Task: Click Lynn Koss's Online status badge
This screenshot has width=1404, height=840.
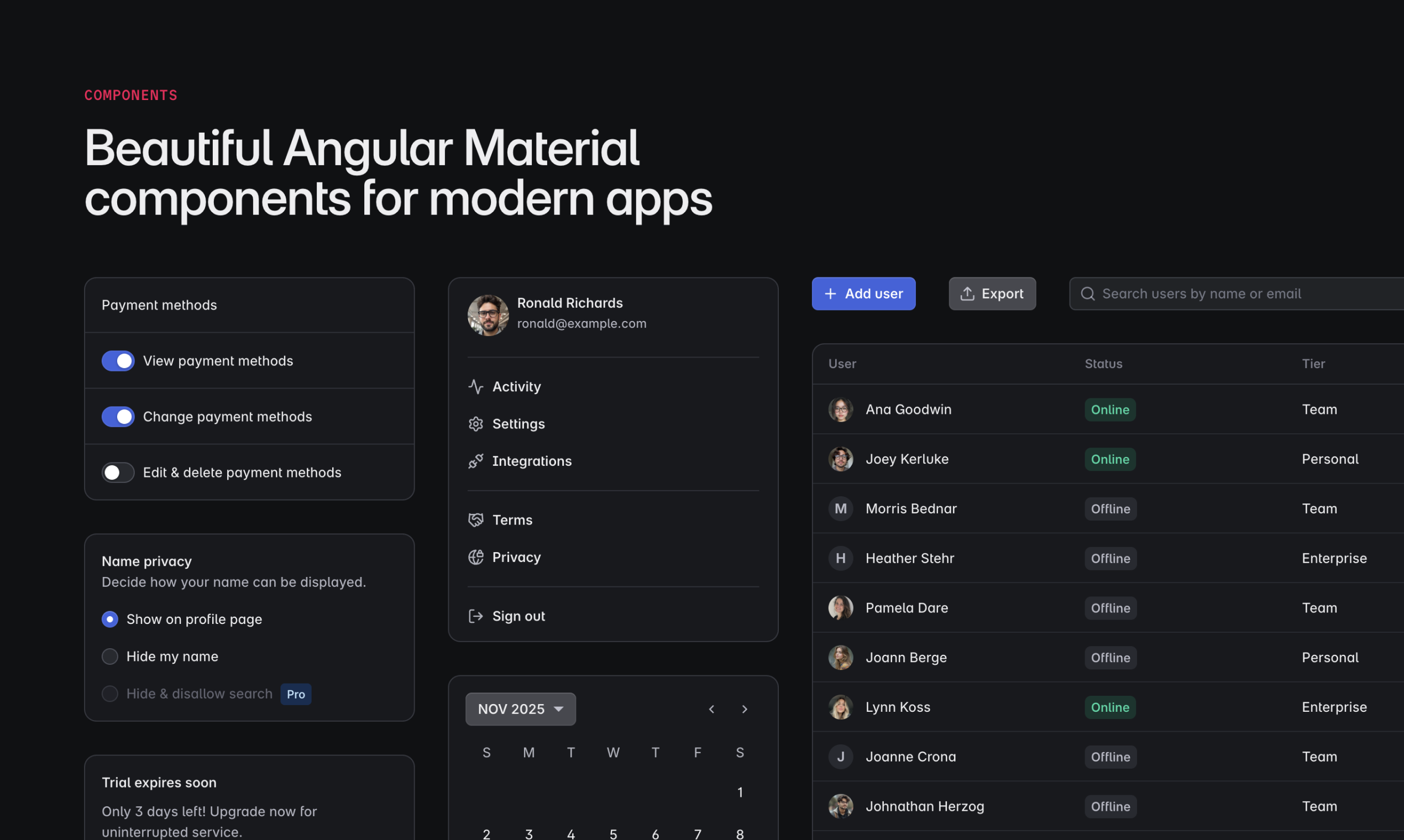Action: click(x=1109, y=707)
